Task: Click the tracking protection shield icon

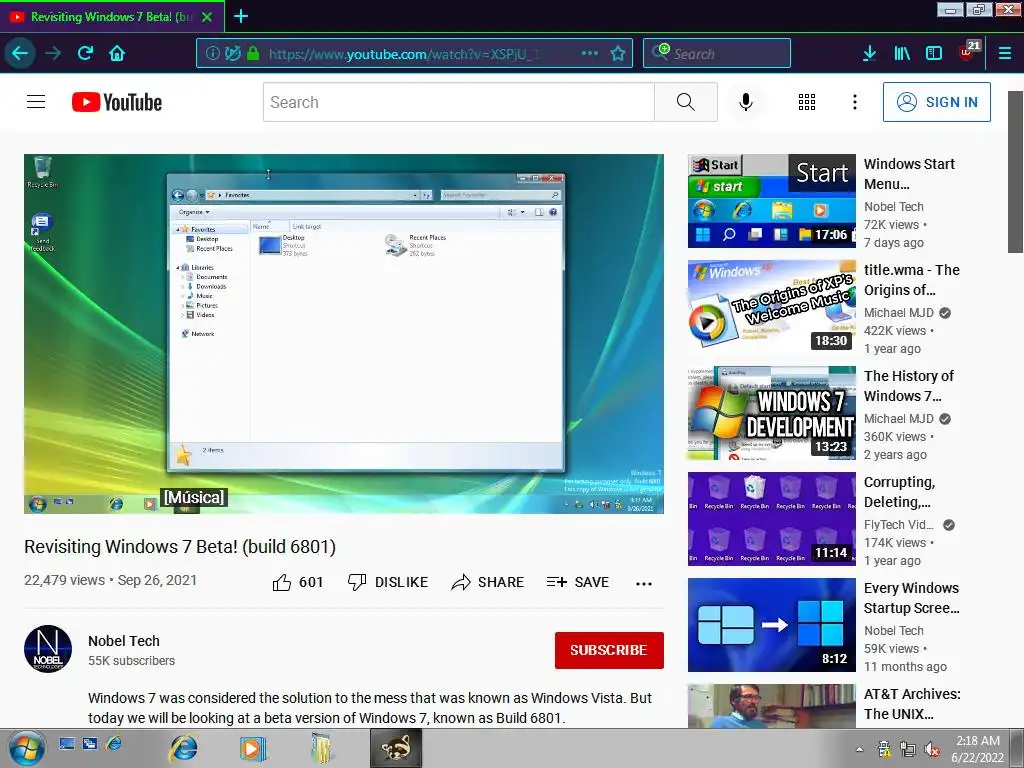Action: (x=232, y=53)
